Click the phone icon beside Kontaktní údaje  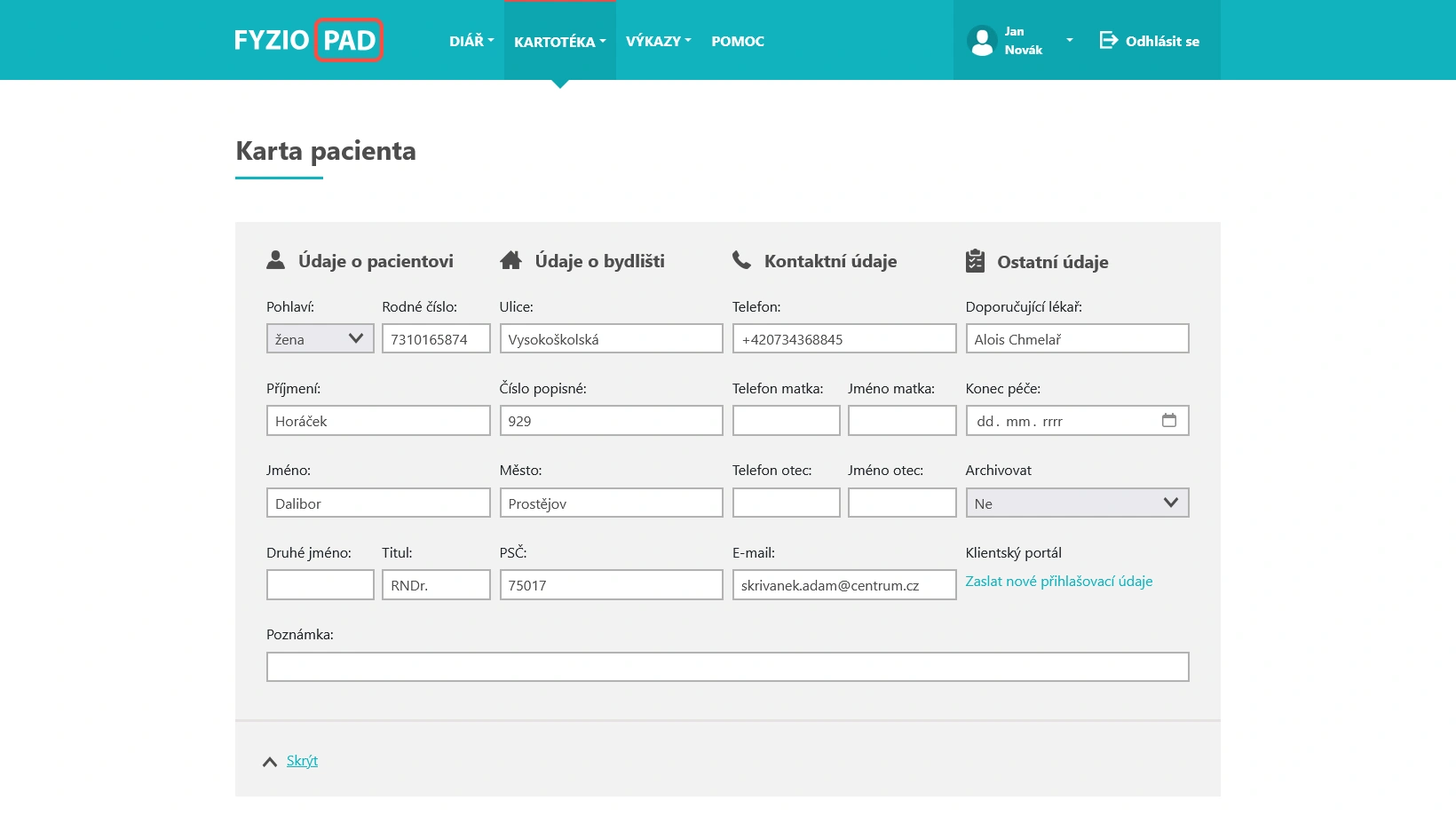pyautogui.click(x=742, y=258)
